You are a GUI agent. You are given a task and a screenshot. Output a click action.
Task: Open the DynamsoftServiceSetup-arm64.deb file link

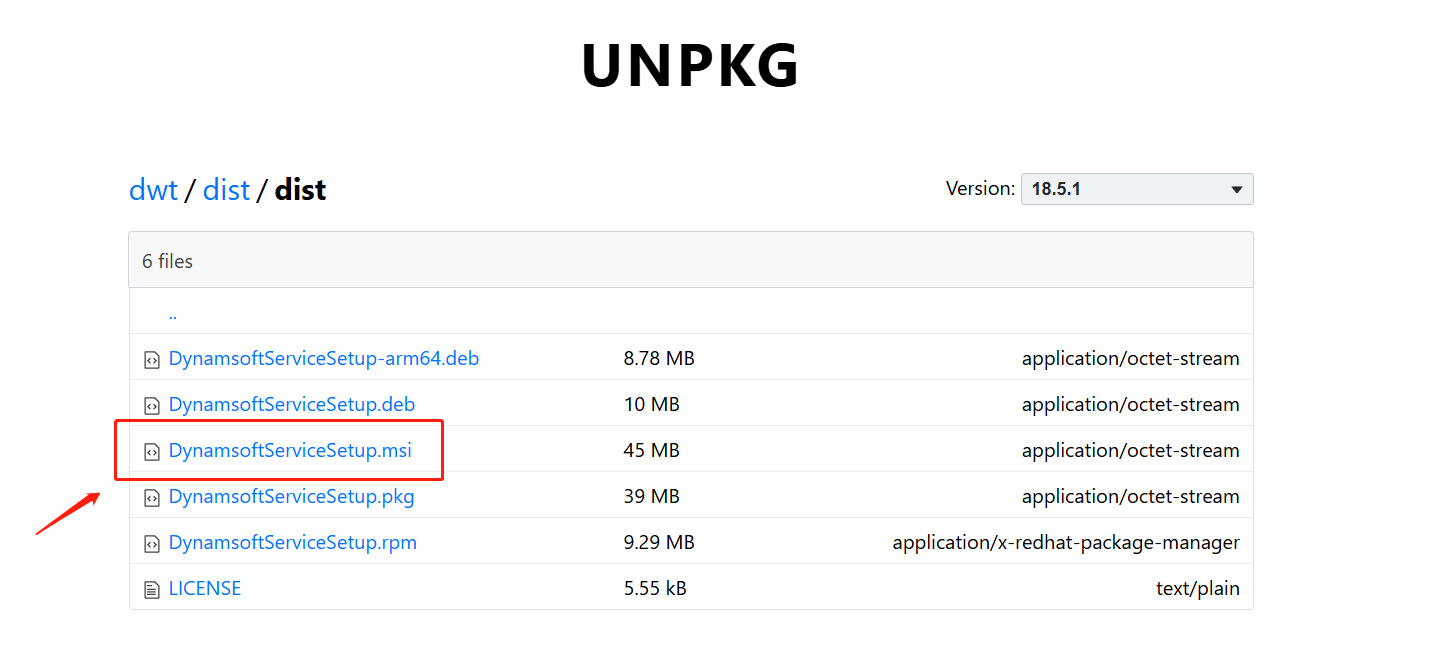(323, 358)
